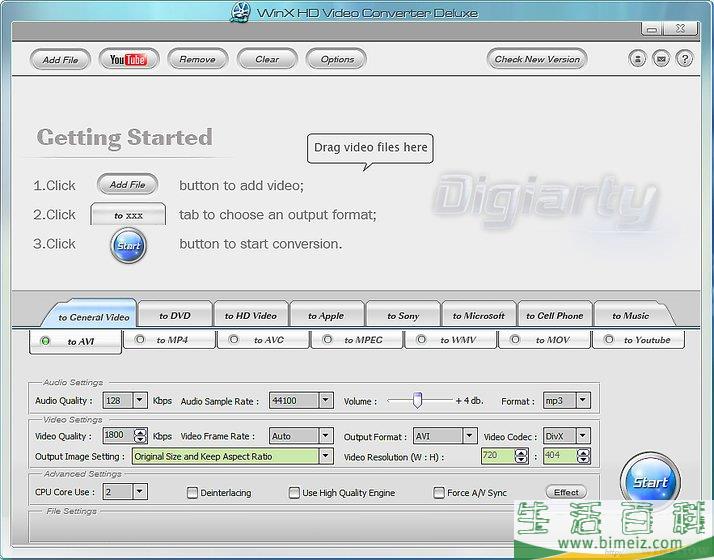Select the to AVI radio option

tap(46, 341)
